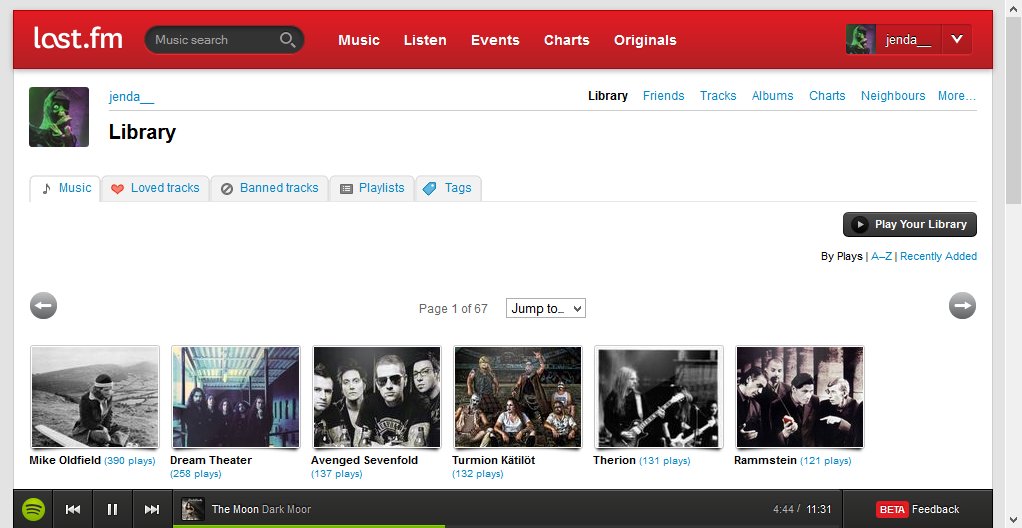Click the Play Your Library button

click(x=909, y=224)
